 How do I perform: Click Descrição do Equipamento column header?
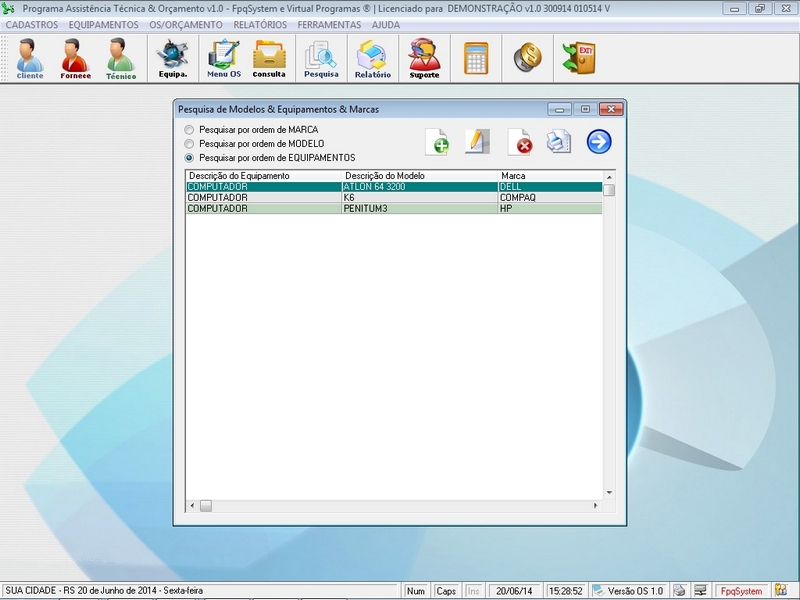coord(263,176)
